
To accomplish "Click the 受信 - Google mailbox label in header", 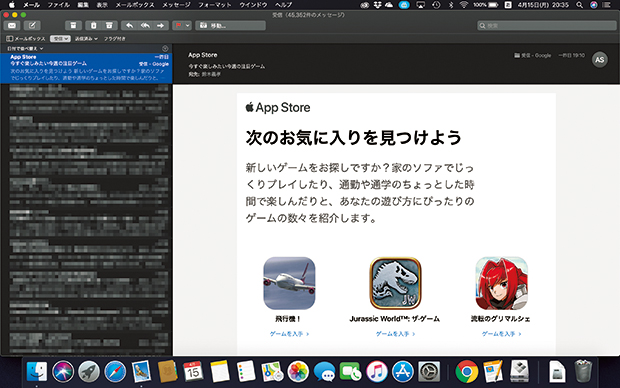I will point(533,55).
